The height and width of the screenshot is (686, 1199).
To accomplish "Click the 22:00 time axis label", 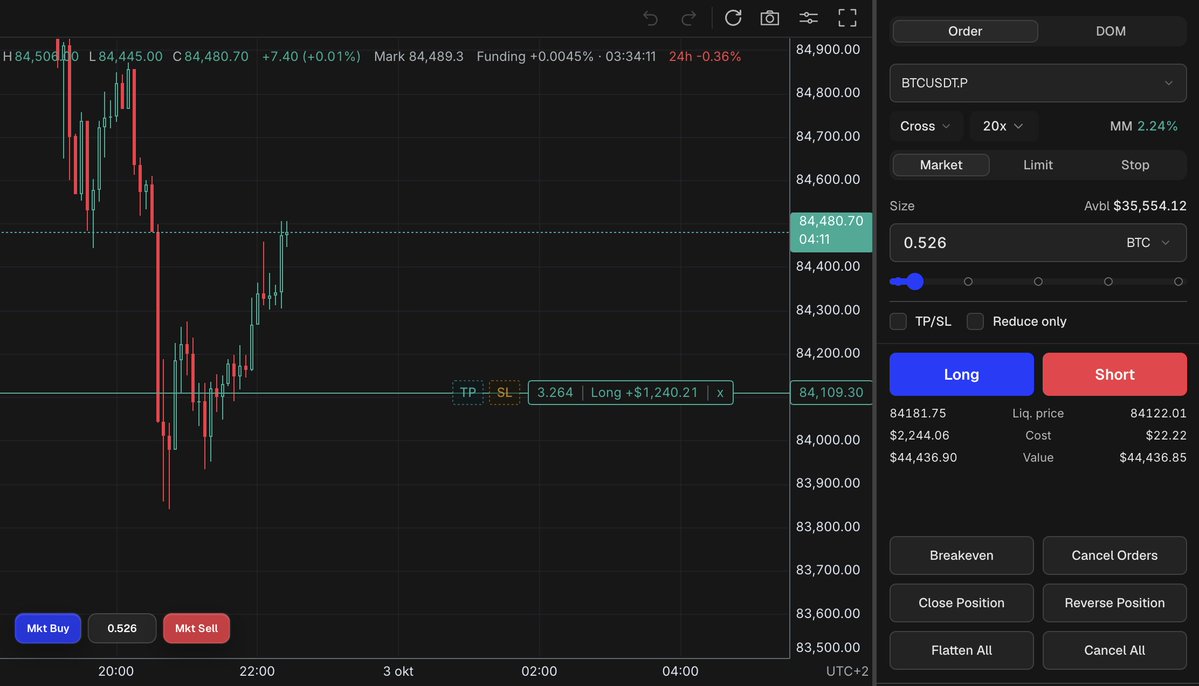I will tap(257, 671).
